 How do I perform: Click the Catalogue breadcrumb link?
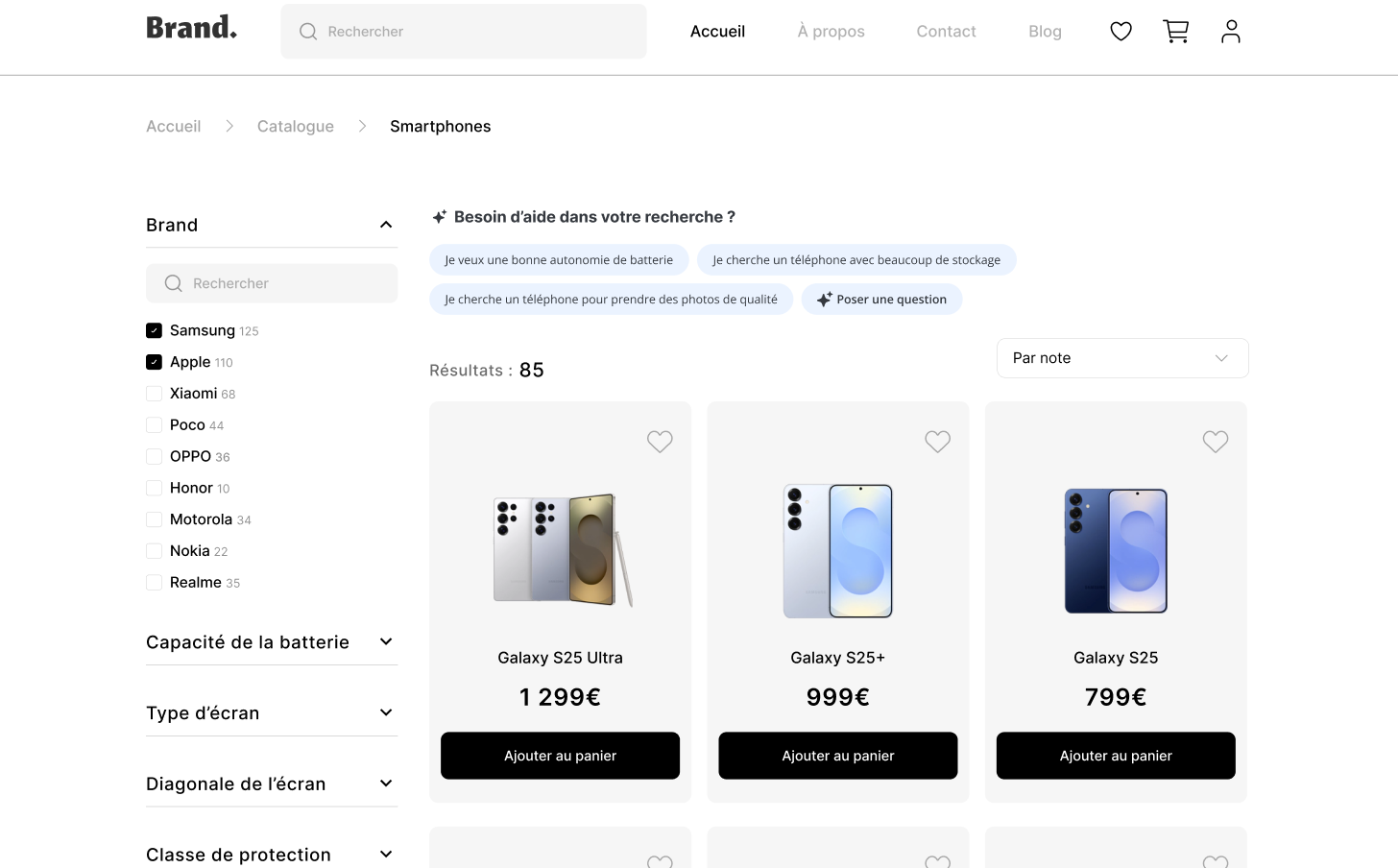(296, 127)
